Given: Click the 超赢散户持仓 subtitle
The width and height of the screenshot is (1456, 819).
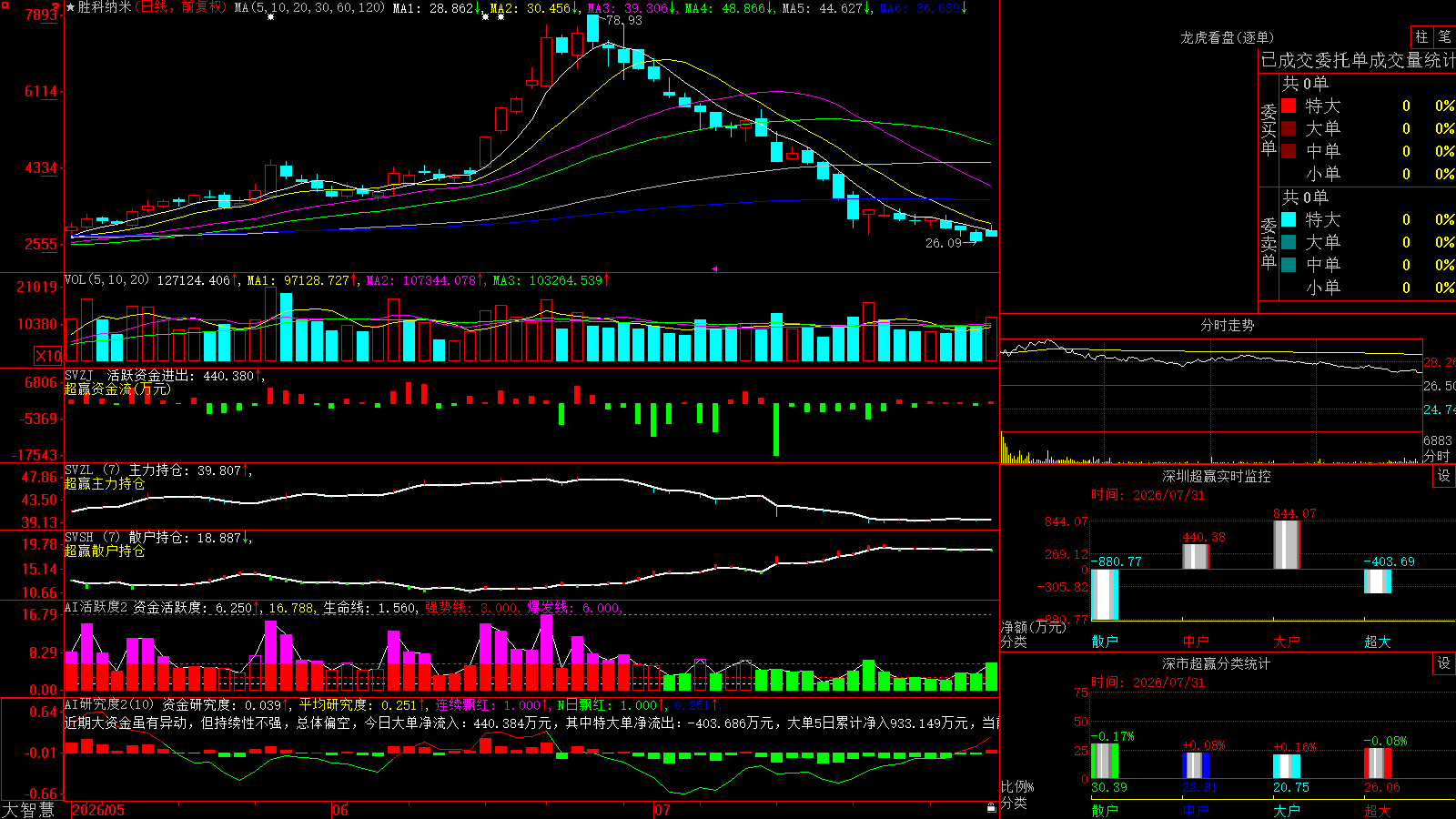Looking at the screenshot, I should (105, 551).
